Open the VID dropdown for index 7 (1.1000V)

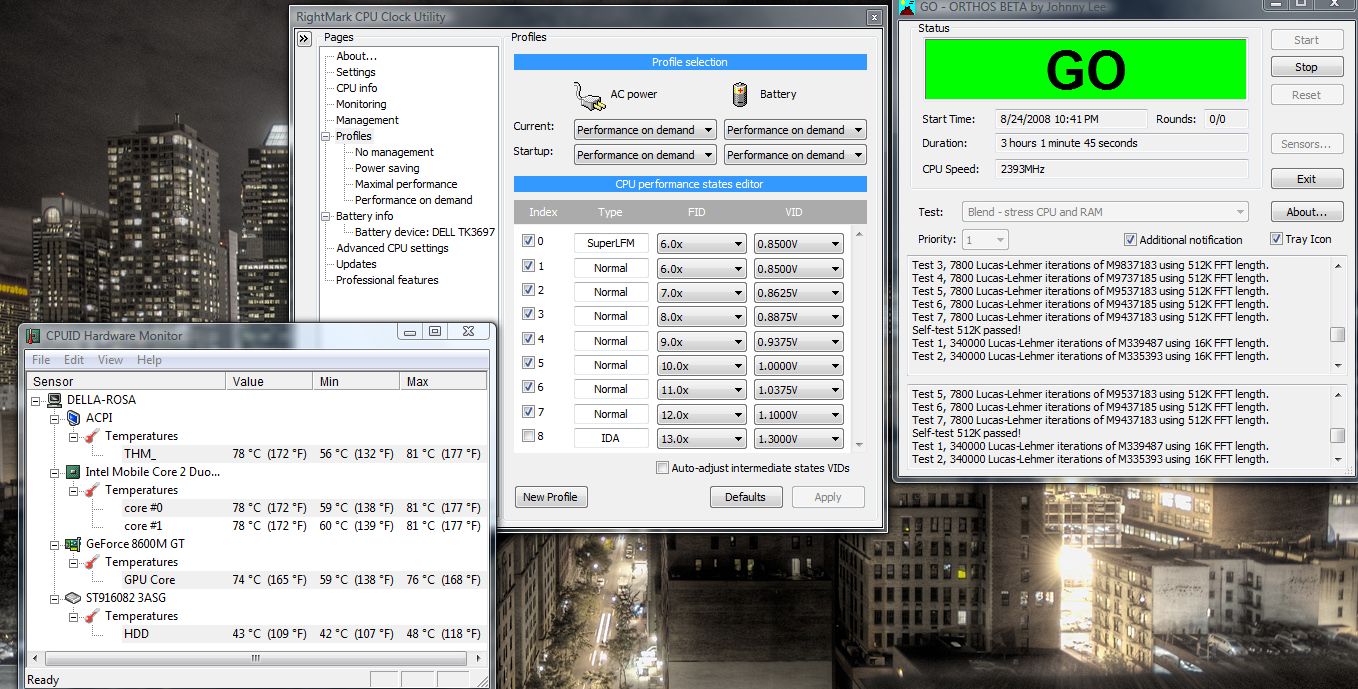798,415
